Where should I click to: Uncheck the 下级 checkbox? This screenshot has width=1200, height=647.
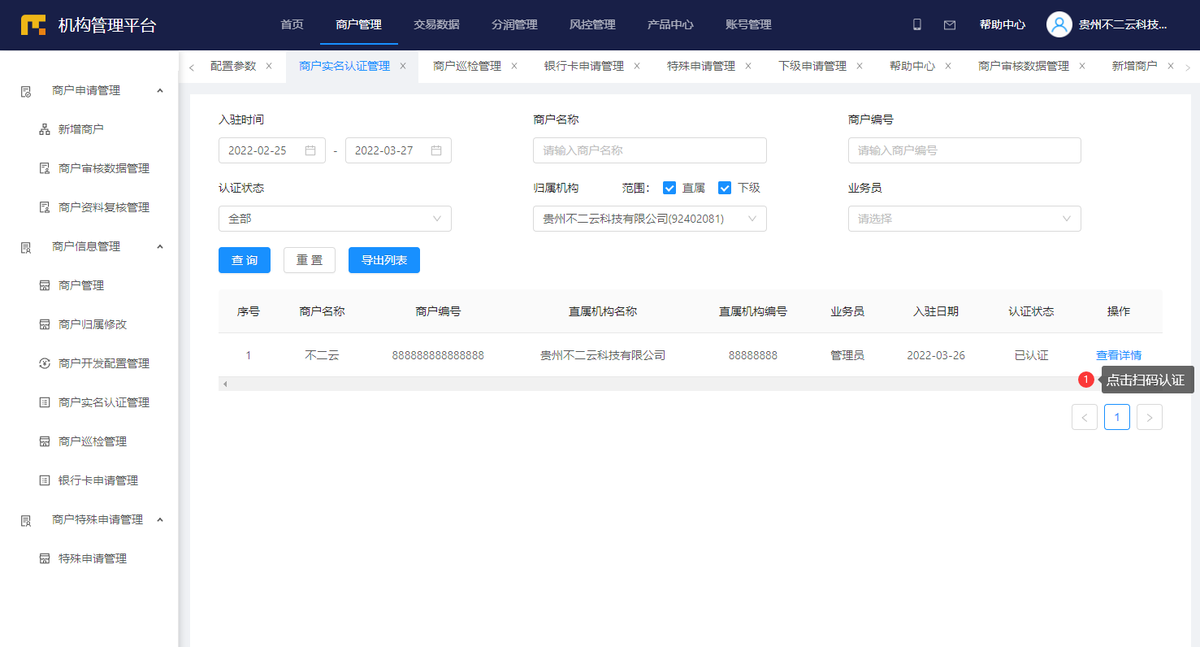pos(725,187)
